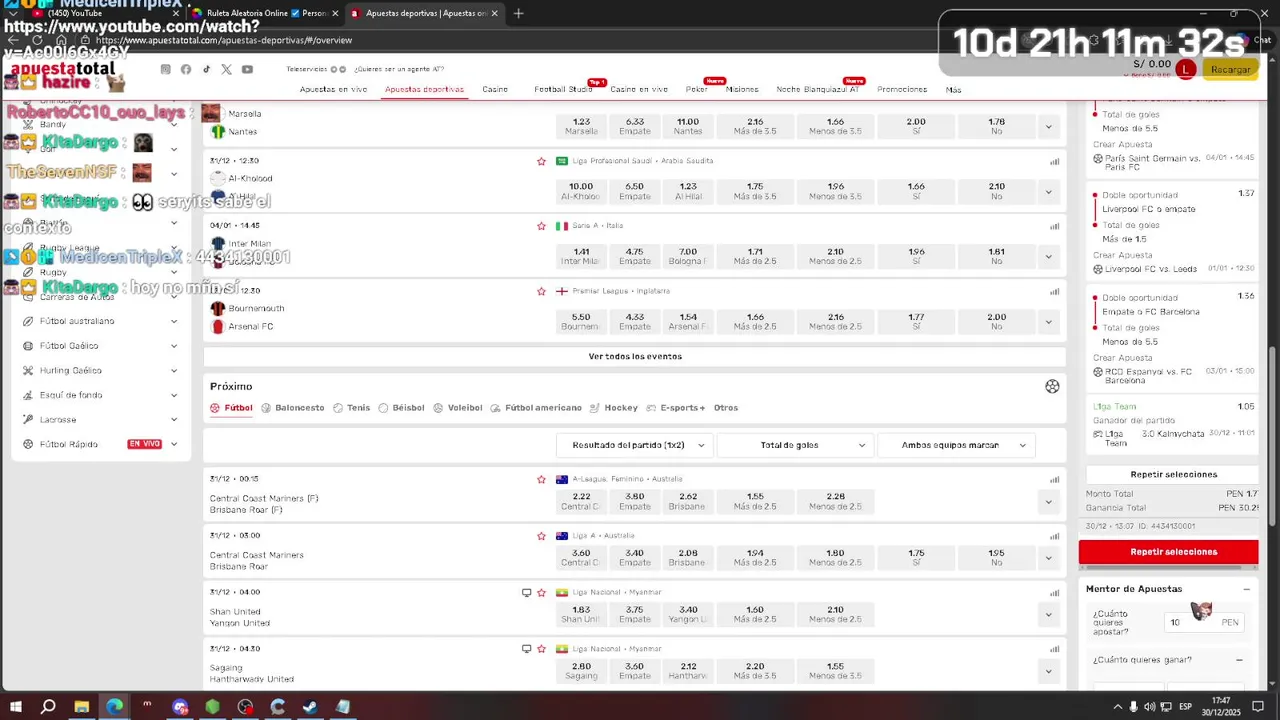Image resolution: width=1280 pixels, height=720 pixels.
Task: Expand more markets for Bournemouth vs Arsenal
Action: click(1048, 322)
